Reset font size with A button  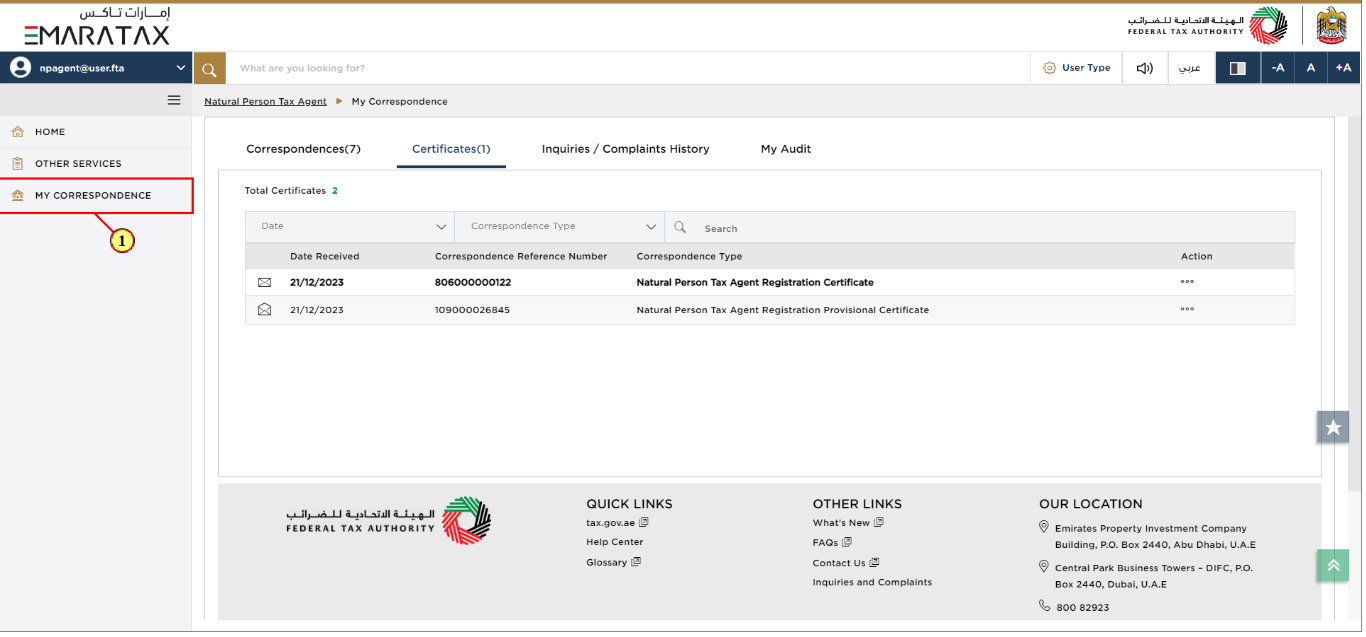1310,68
